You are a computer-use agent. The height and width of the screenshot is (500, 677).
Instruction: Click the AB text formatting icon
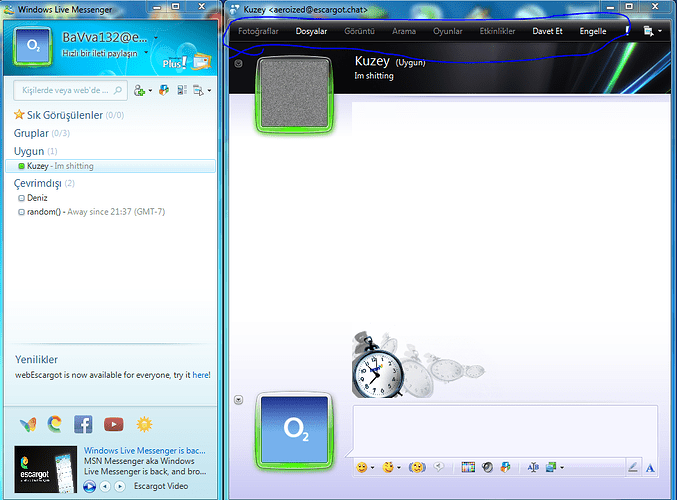click(x=533, y=467)
